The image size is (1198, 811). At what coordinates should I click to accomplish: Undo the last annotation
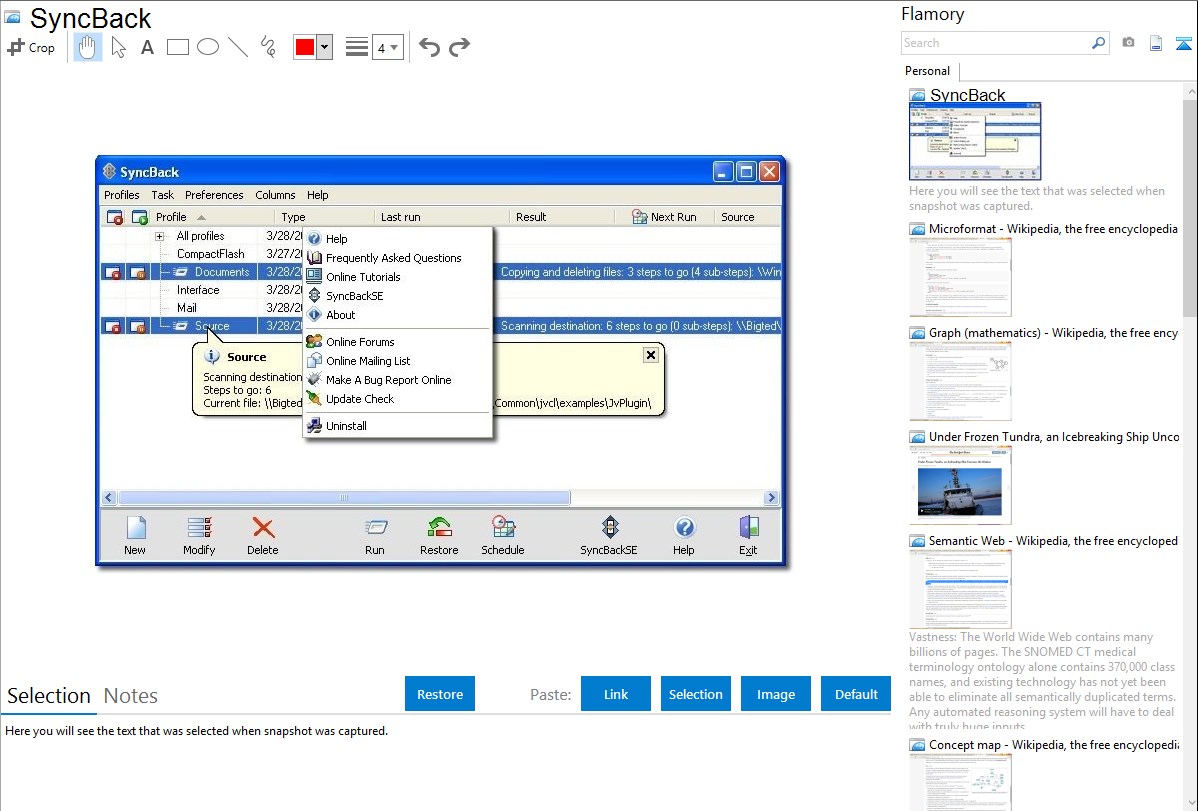[x=429, y=47]
